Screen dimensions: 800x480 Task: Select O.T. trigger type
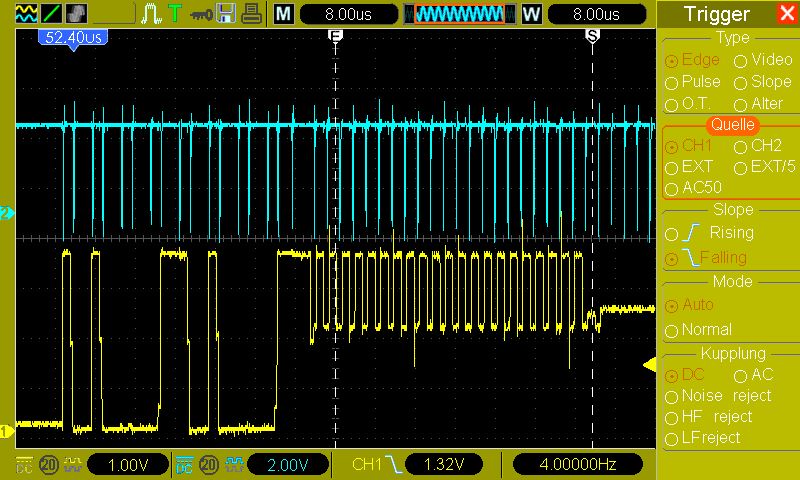pos(688,104)
